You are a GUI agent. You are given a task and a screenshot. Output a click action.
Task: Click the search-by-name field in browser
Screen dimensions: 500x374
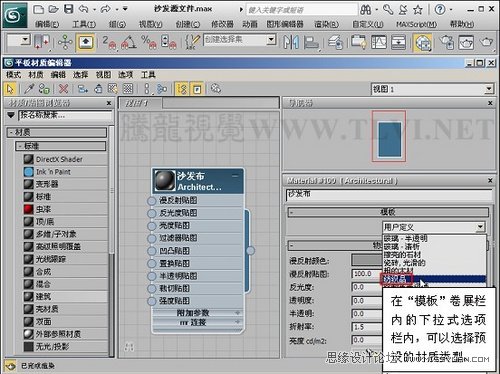(65, 115)
